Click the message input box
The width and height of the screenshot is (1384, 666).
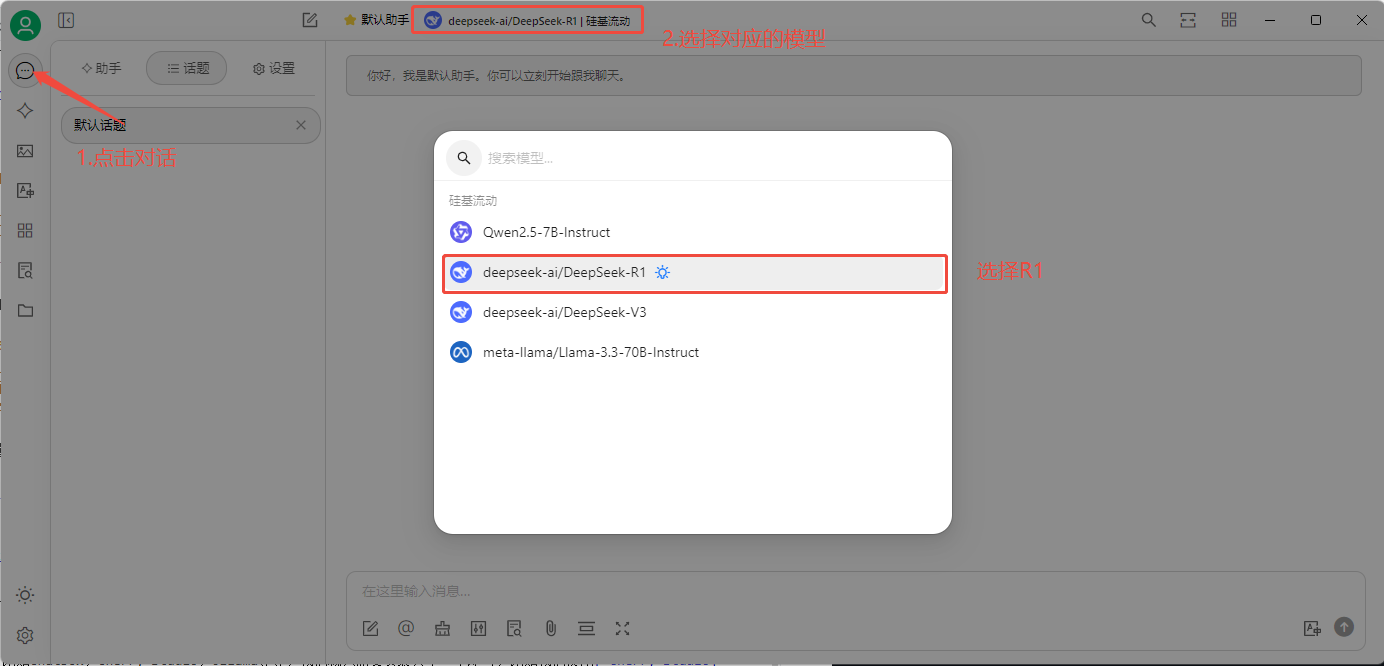(x=855, y=591)
